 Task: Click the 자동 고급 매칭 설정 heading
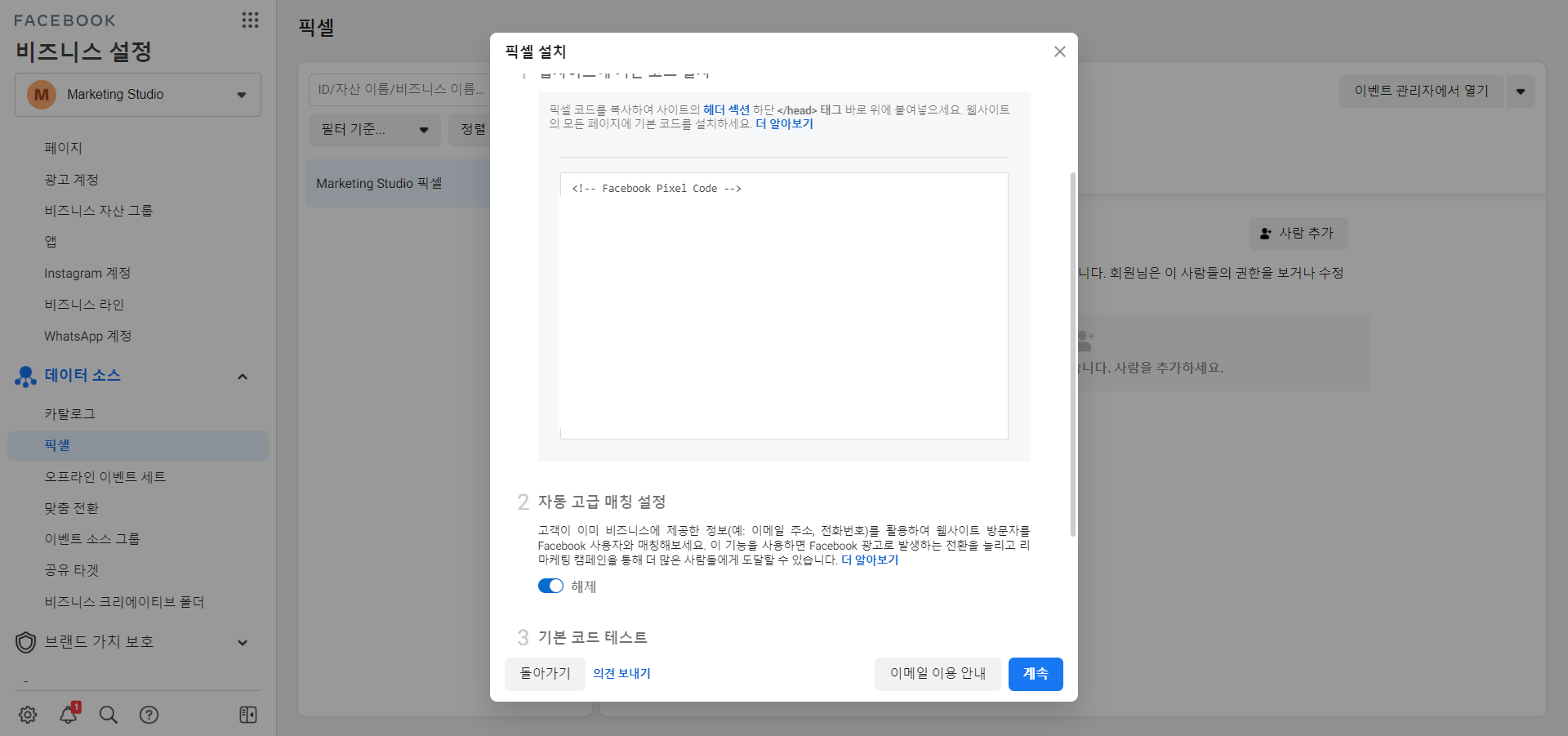pyautogui.click(x=602, y=502)
